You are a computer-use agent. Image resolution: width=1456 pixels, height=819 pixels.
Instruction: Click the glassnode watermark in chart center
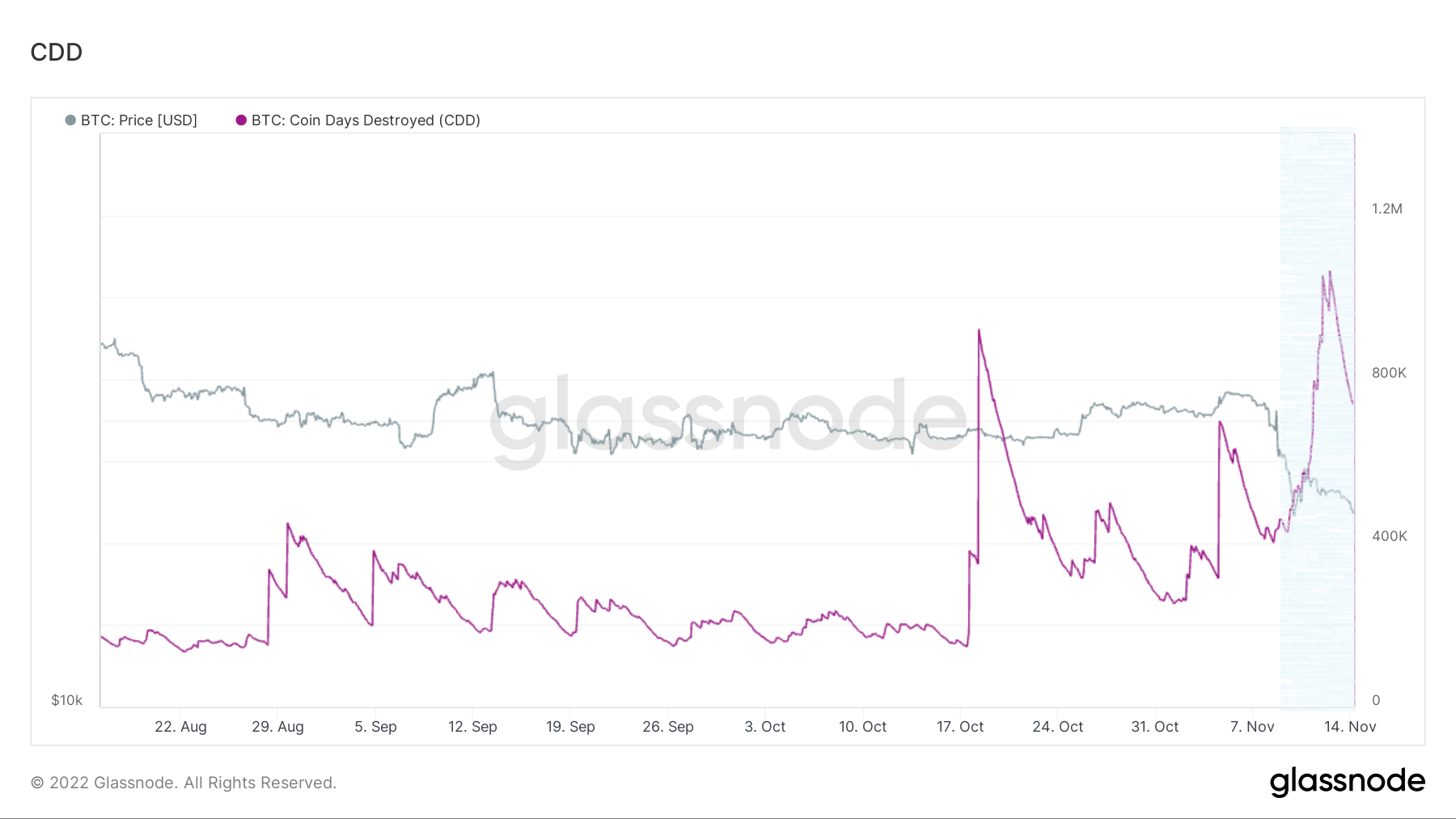pos(728,416)
